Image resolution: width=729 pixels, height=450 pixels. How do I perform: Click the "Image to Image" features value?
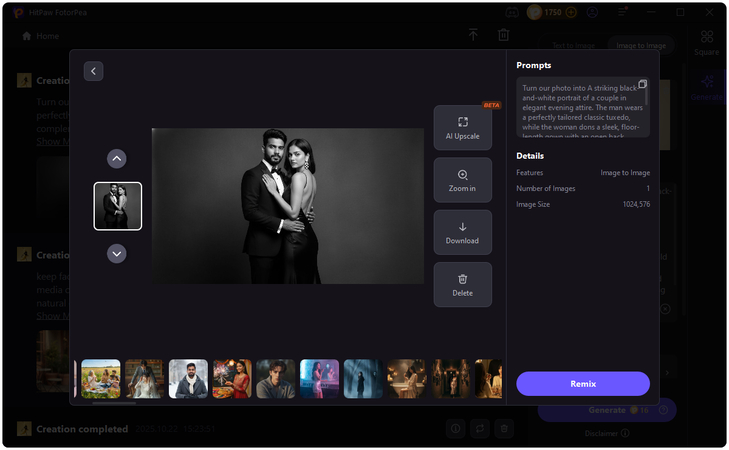click(625, 172)
